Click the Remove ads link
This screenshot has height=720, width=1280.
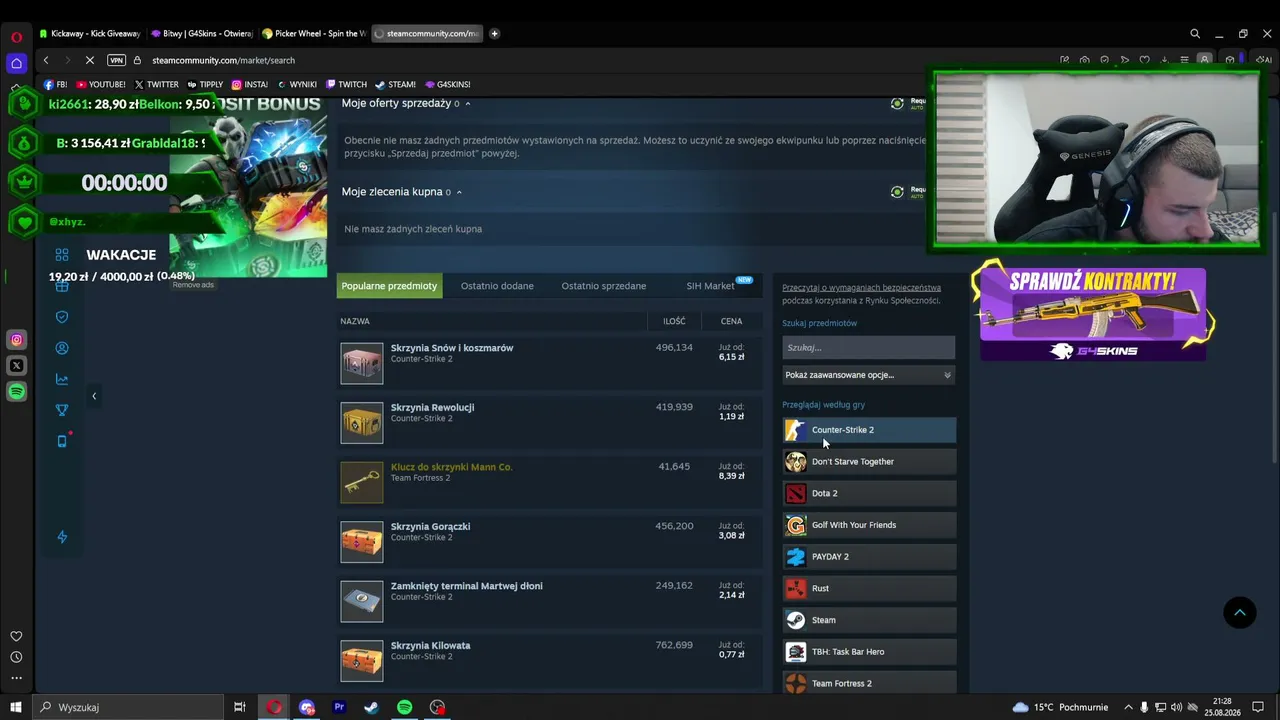click(193, 285)
